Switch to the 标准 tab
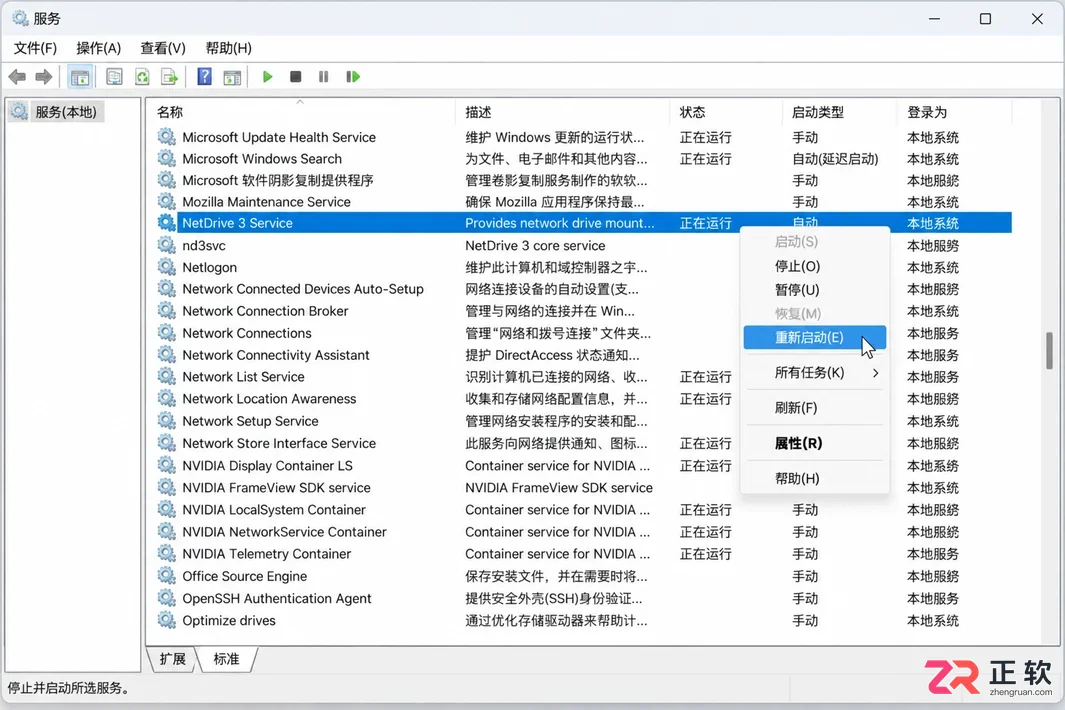 pyautogui.click(x=227, y=659)
